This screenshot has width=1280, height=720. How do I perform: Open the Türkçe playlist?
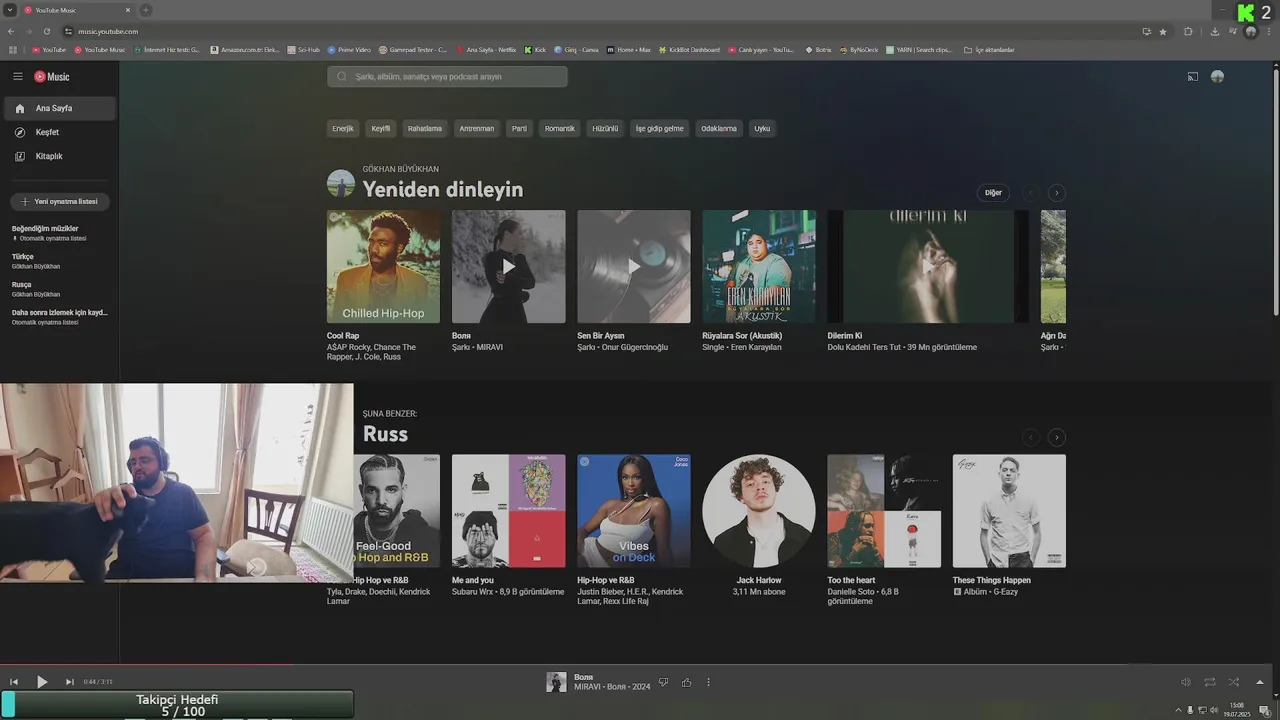(60, 260)
